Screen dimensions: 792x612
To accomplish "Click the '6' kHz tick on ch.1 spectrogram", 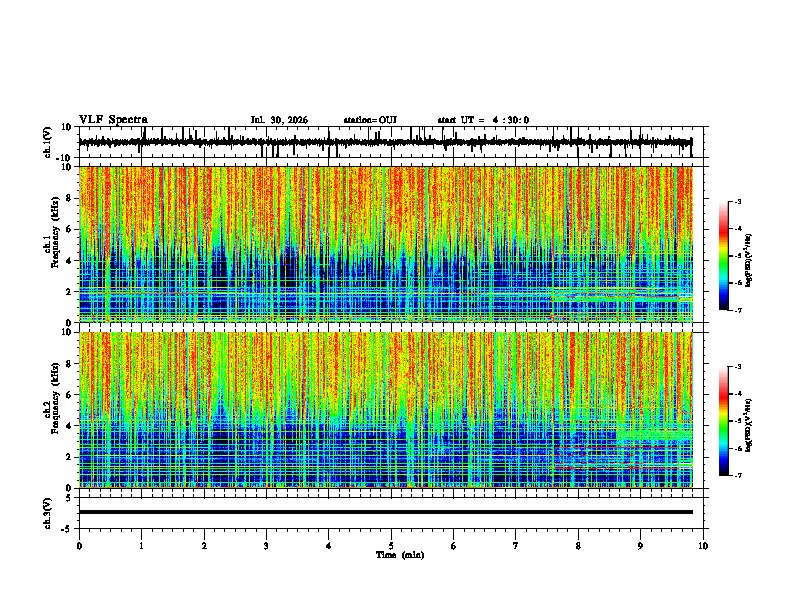I will tap(69, 229).
